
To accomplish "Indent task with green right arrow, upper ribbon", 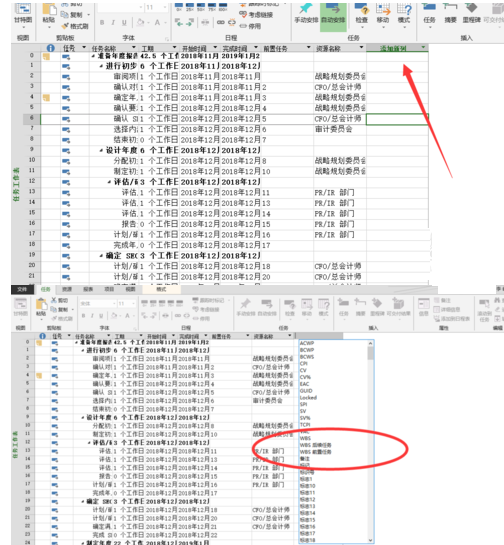I will point(190,23).
